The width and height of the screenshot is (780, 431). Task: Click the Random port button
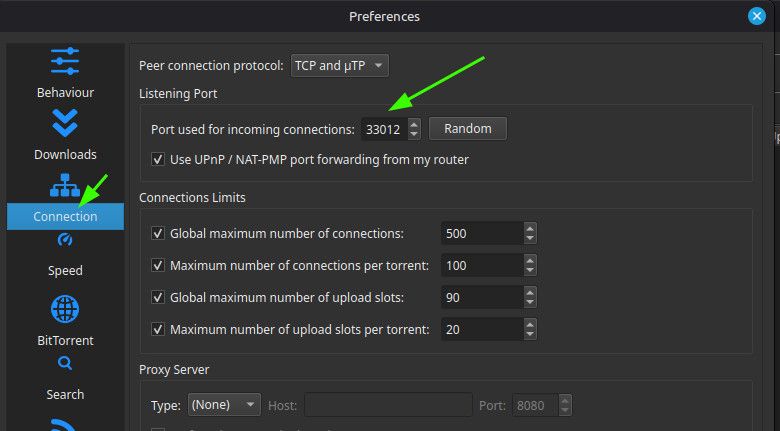click(x=468, y=129)
